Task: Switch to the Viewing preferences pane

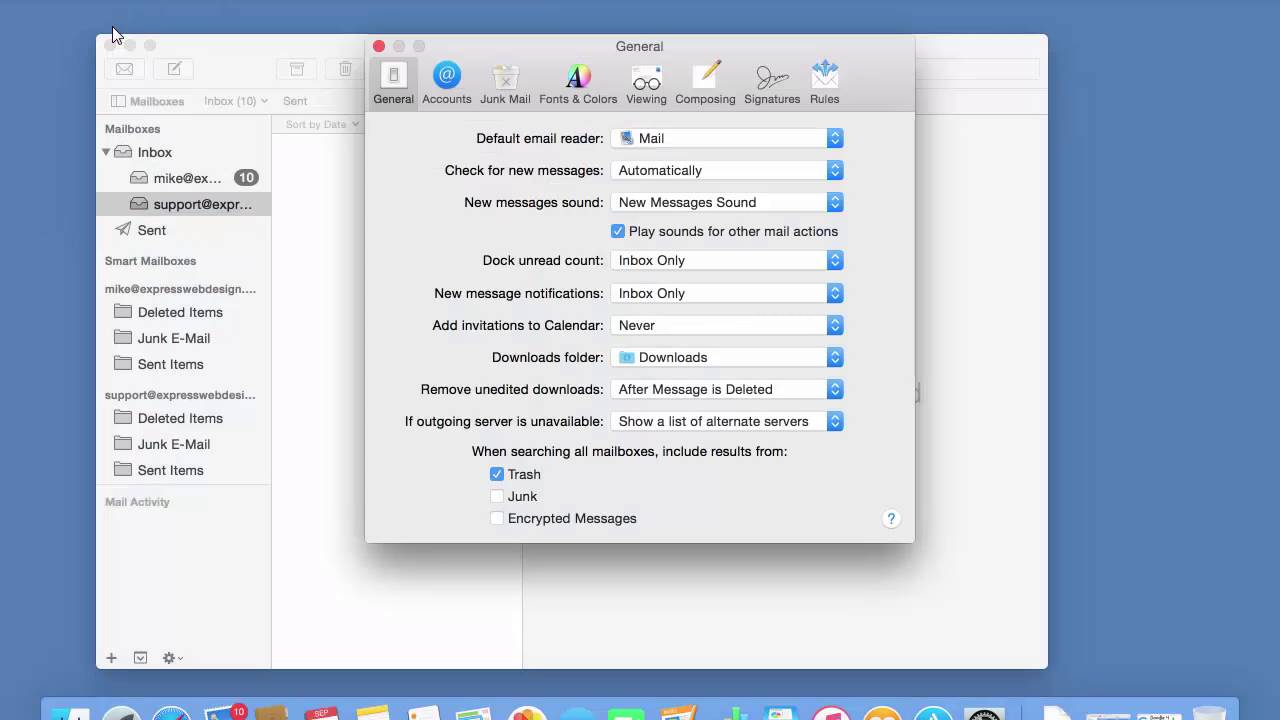Action: point(646,84)
